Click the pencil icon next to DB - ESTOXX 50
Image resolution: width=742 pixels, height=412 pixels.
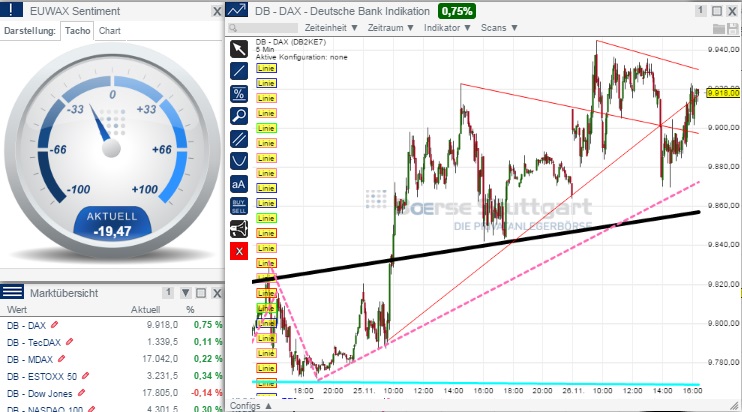point(85,376)
